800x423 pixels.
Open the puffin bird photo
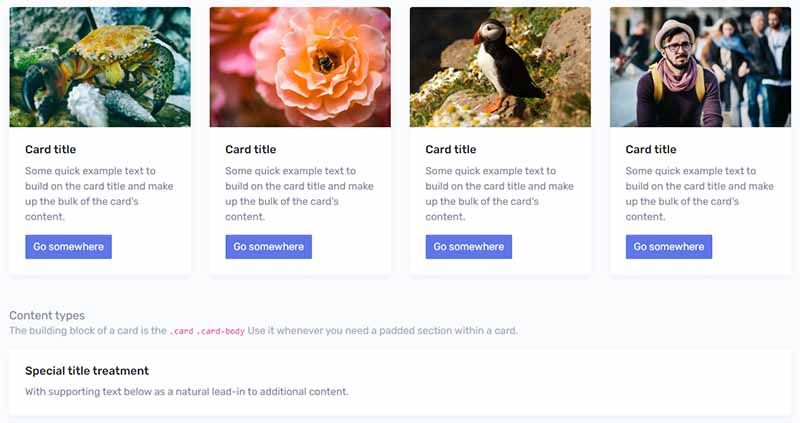(x=500, y=67)
